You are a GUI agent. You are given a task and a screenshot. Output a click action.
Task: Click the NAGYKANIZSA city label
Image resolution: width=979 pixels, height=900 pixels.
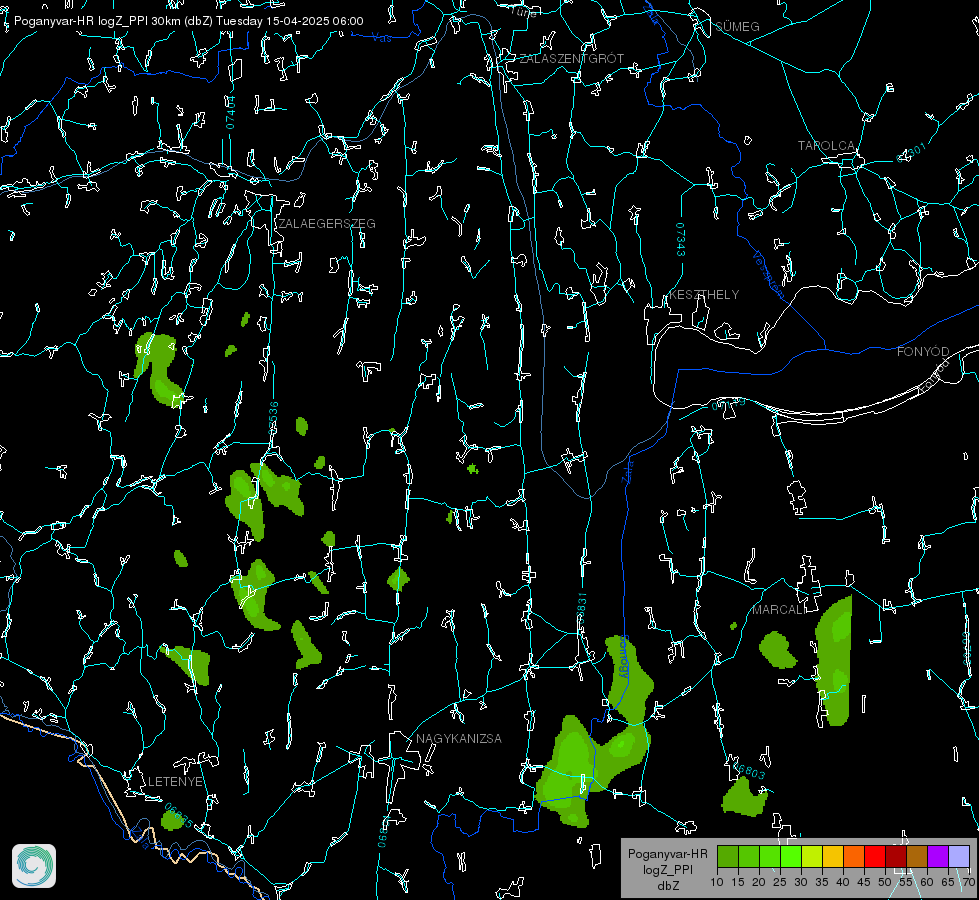coord(459,739)
